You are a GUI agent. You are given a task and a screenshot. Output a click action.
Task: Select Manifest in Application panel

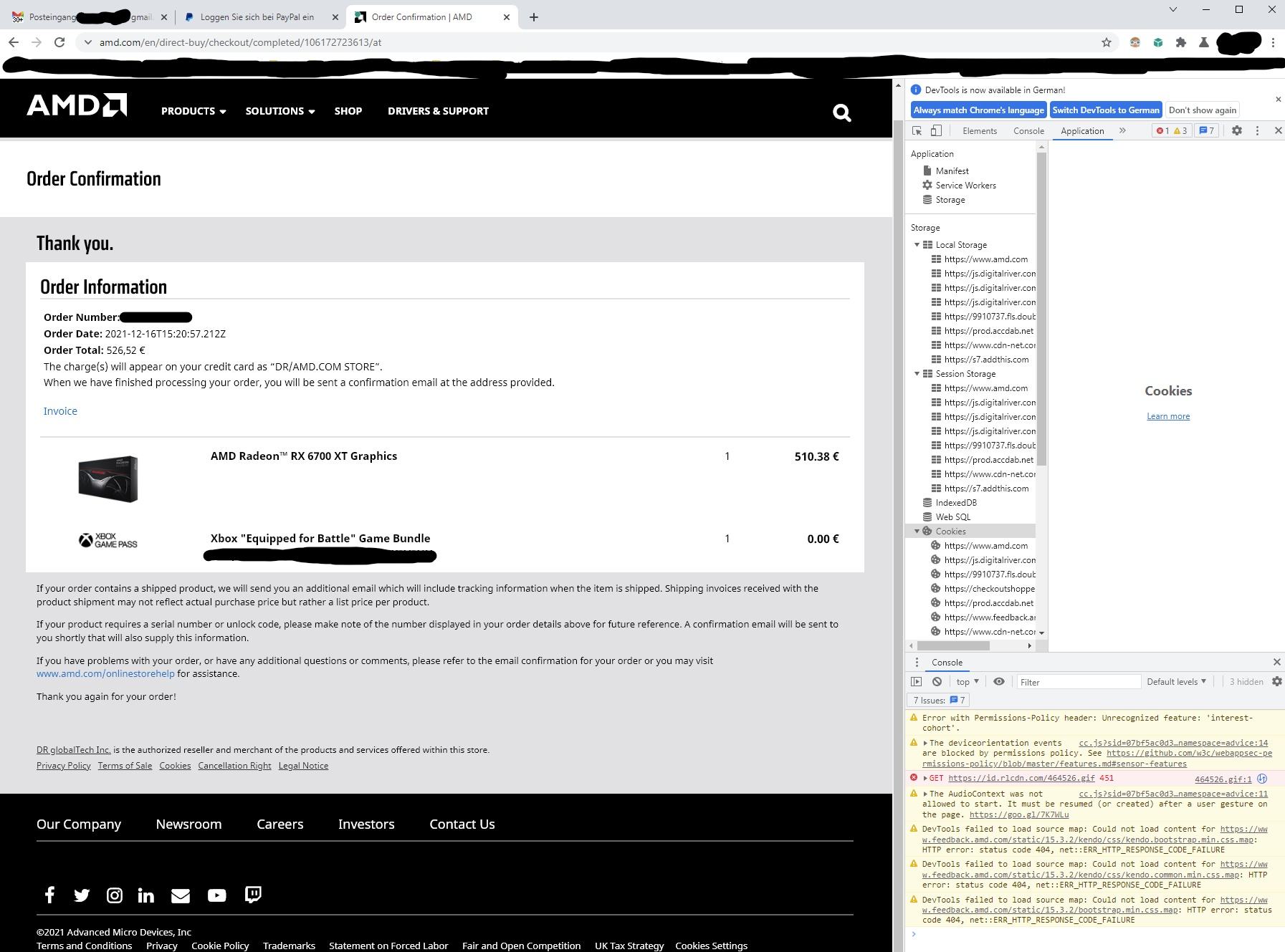pos(952,171)
